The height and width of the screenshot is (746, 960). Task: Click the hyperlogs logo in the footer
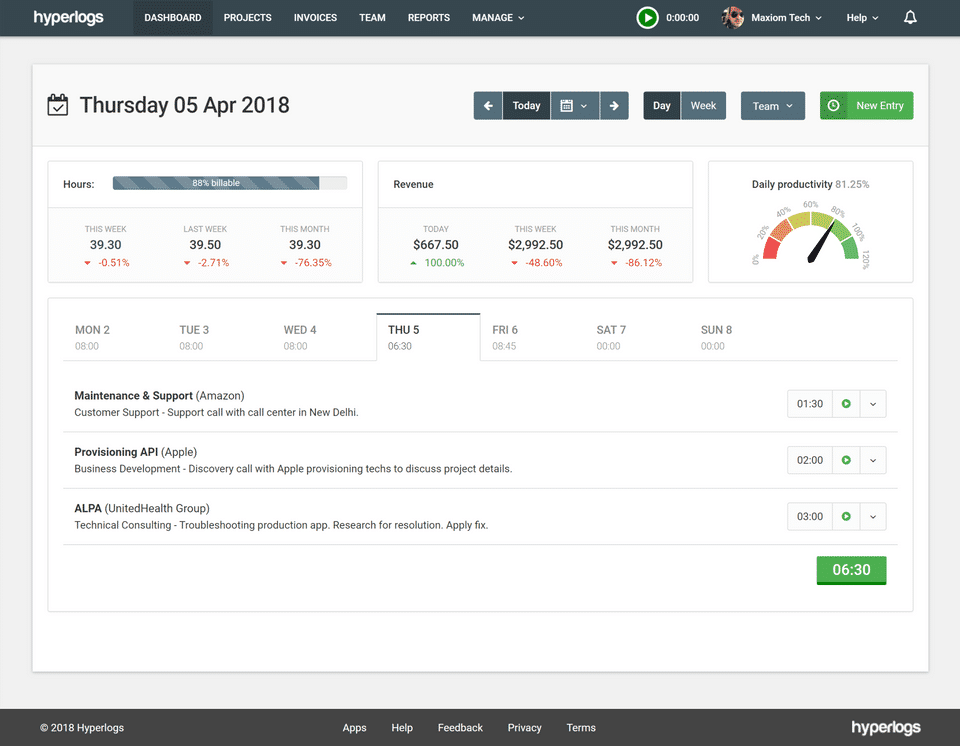coord(885,727)
